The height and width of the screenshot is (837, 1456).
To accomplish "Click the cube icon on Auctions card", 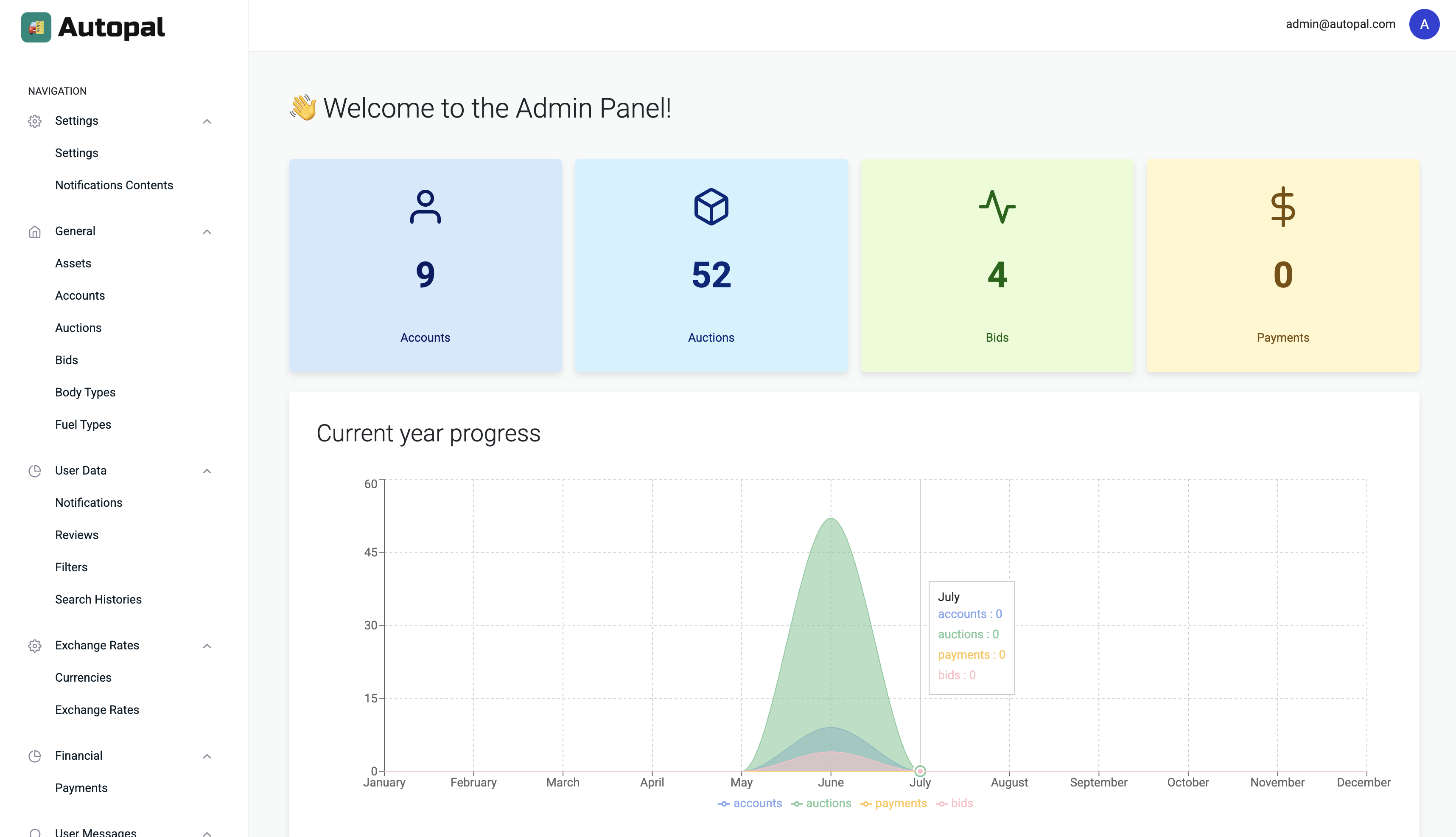I will tap(711, 207).
